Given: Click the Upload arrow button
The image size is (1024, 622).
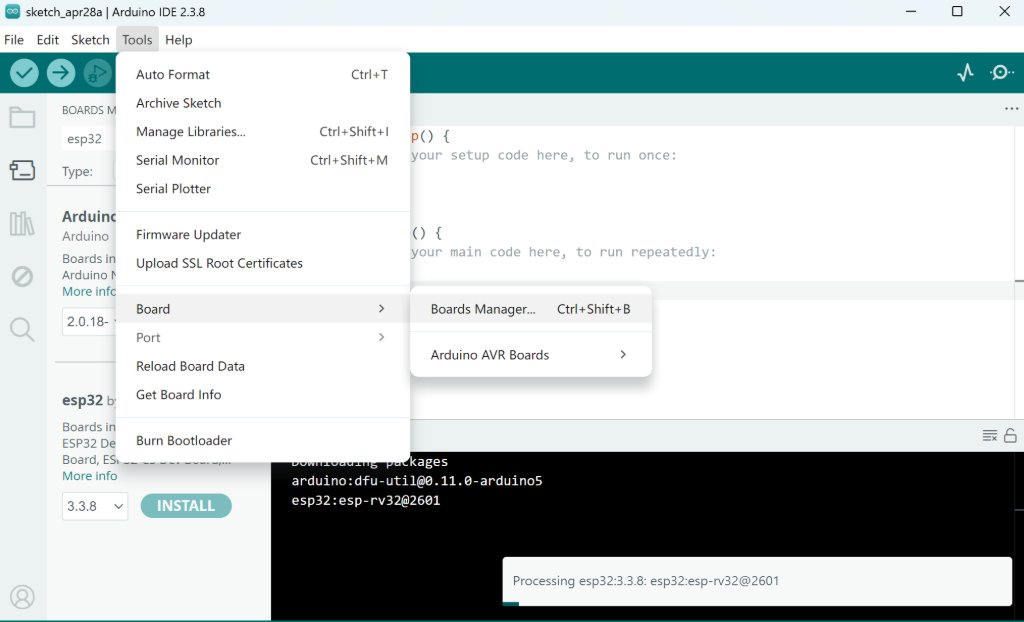Looking at the screenshot, I should click(x=61, y=73).
